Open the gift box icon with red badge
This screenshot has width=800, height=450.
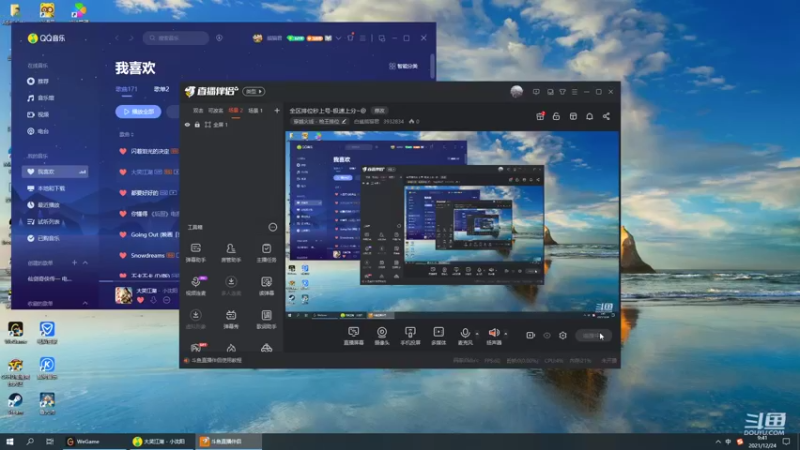point(540,116)
